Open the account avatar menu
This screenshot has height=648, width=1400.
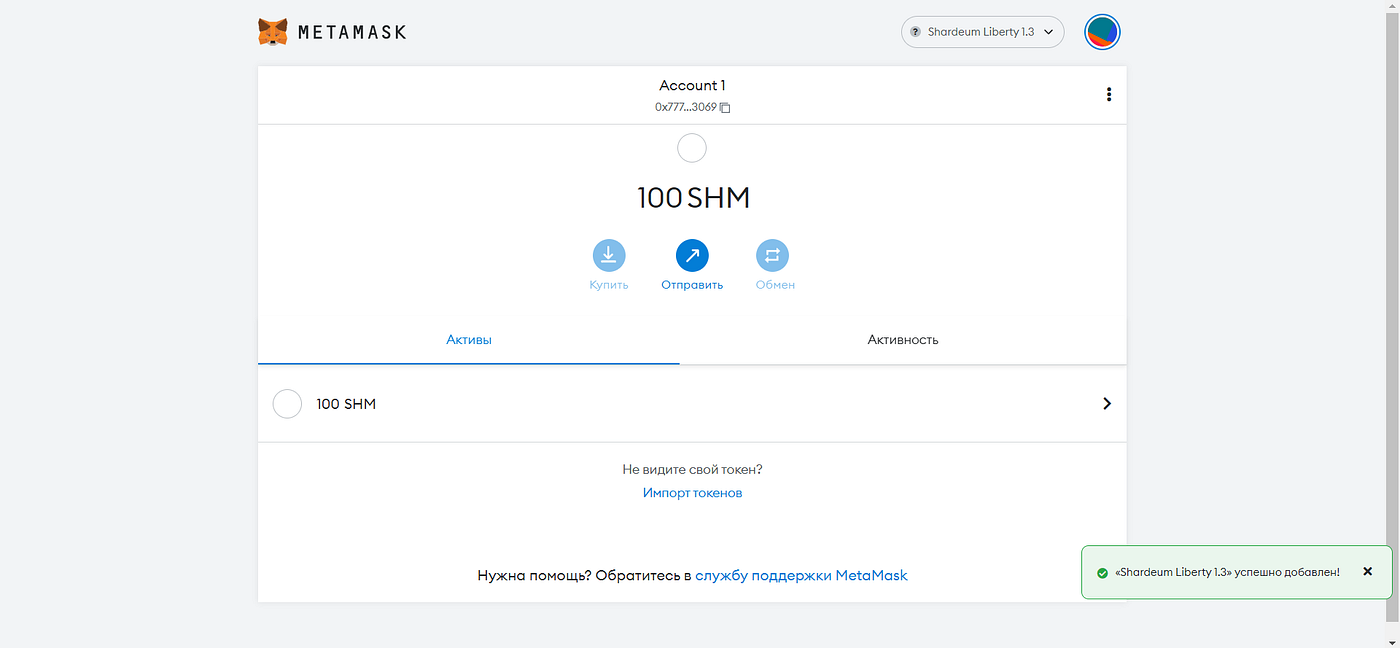[1102, 32]
